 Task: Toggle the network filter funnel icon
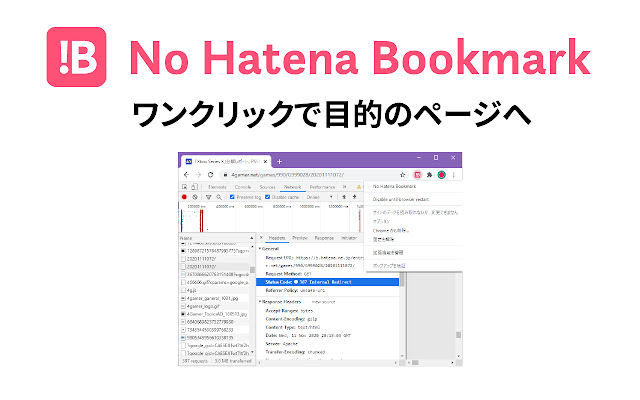click(209, 197)
